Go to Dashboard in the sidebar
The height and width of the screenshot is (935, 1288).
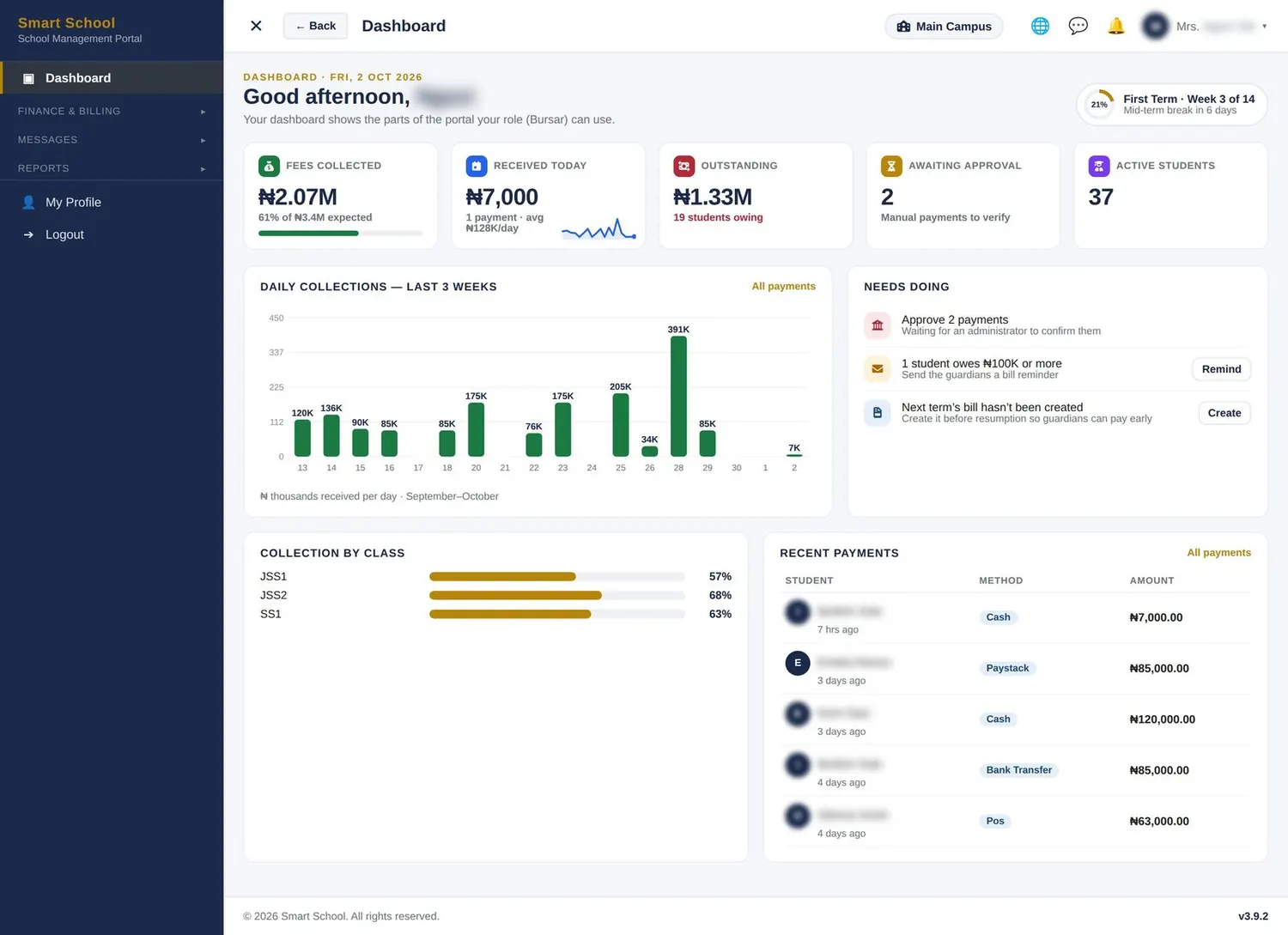(x=112, y=78)
